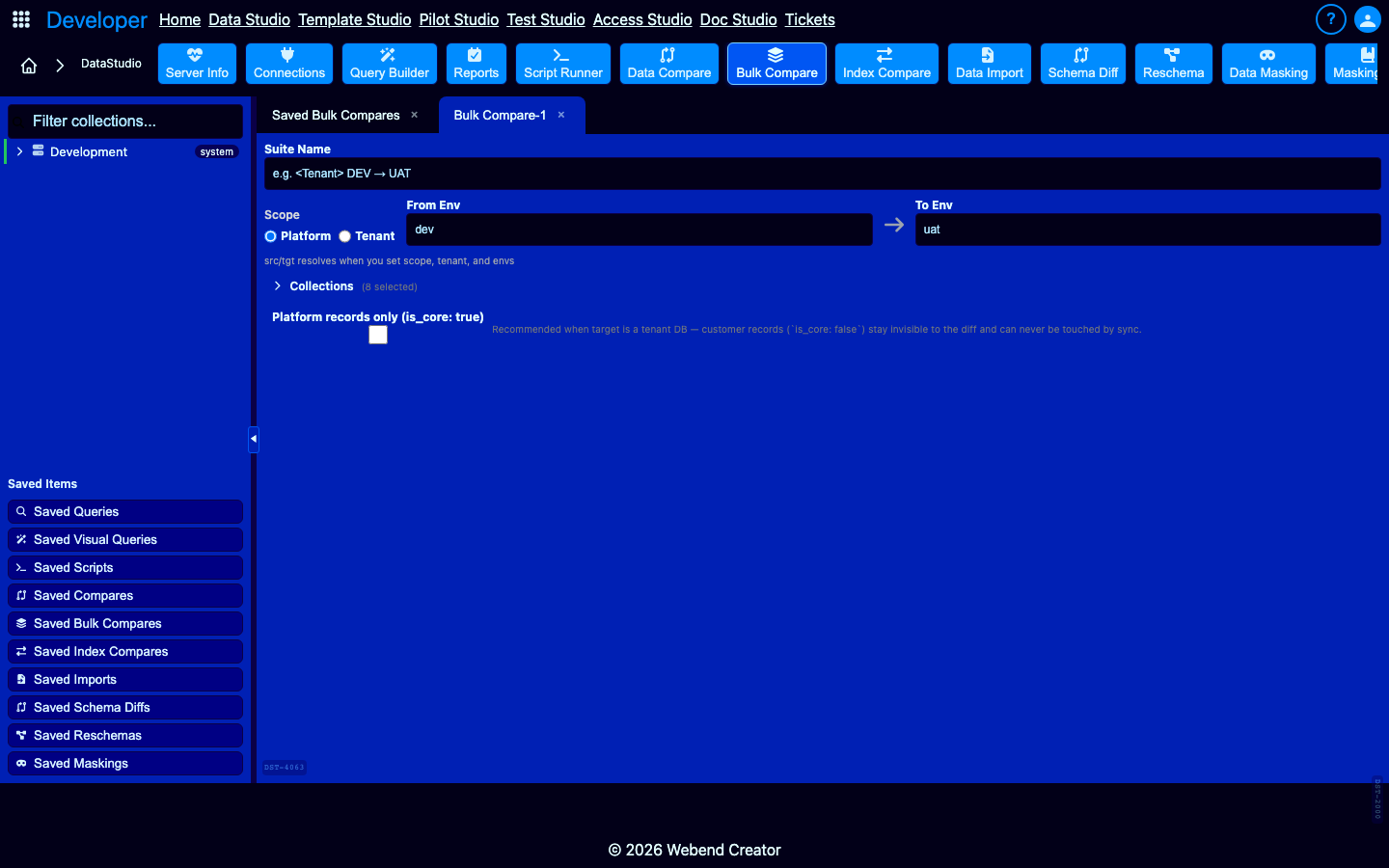Viewport: 1389px width, 868px height.
Task: Open Saved Imports list
Action: pyautogui.click(x=125, y=679)
